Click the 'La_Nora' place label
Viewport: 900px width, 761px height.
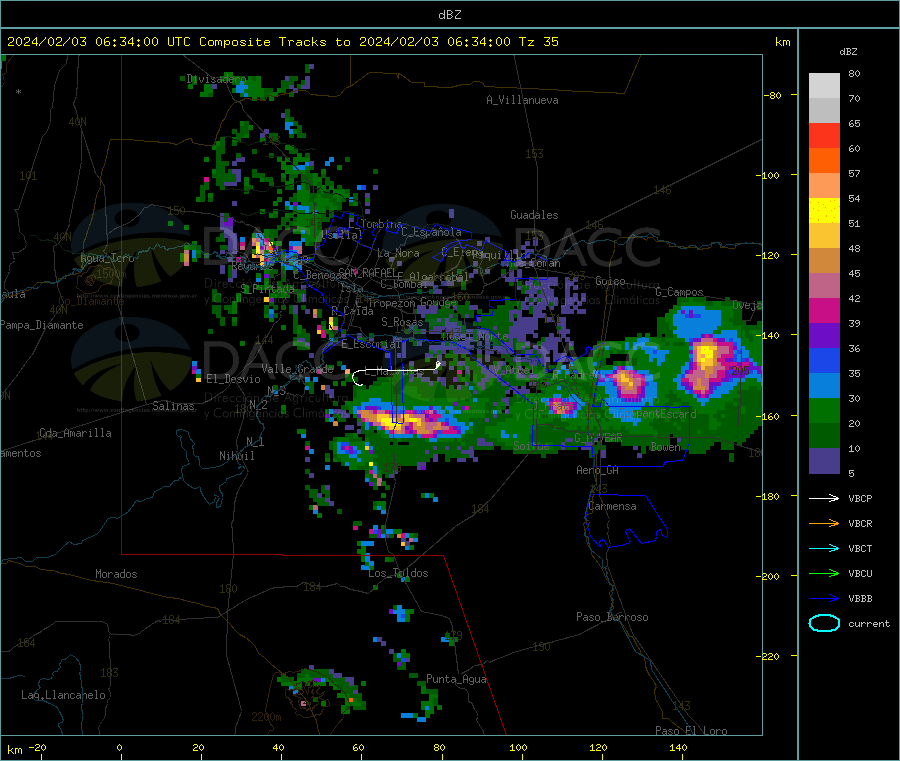point(399,253)
